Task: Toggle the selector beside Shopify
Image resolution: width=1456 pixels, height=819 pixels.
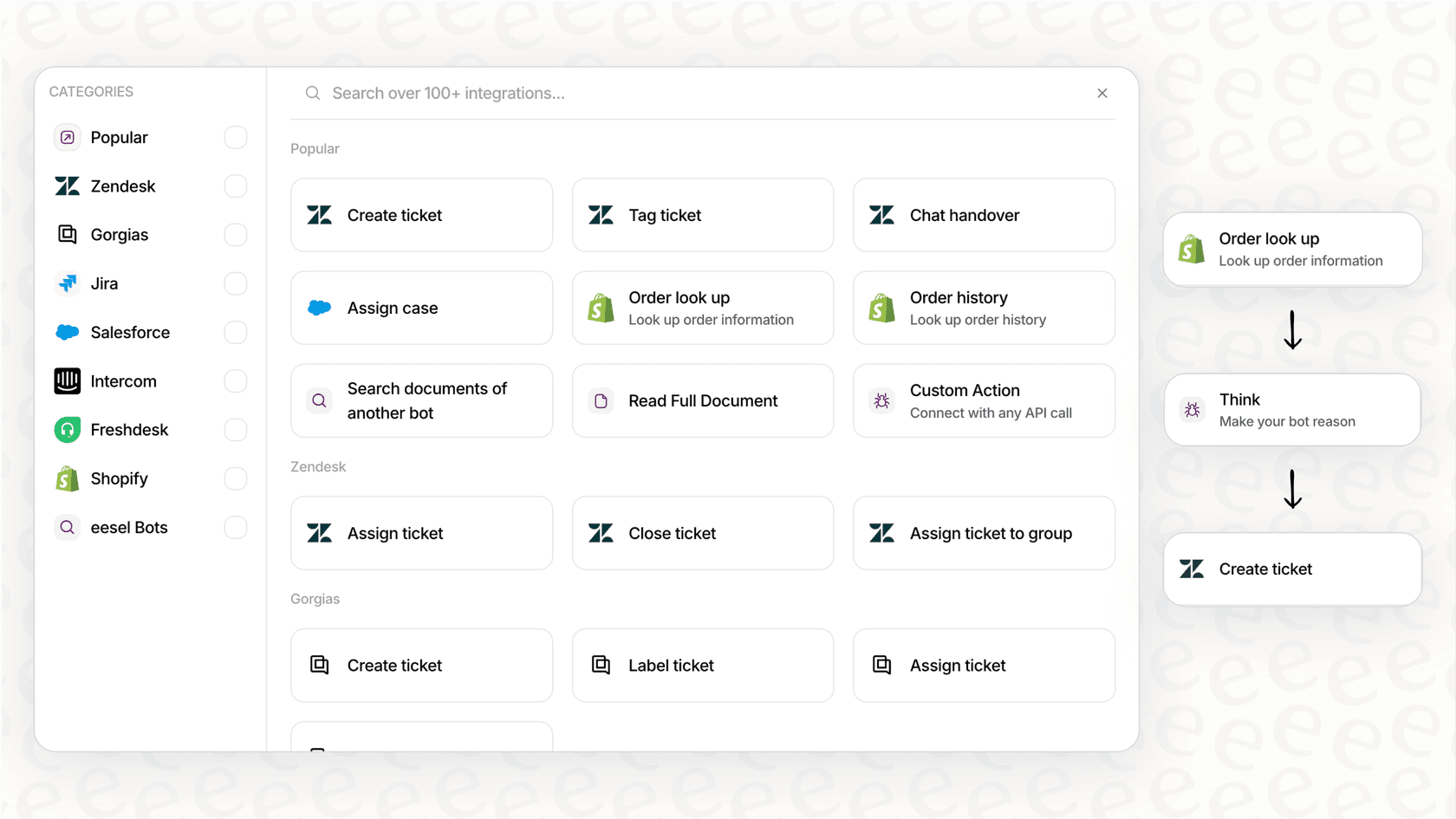Action: 235,478
